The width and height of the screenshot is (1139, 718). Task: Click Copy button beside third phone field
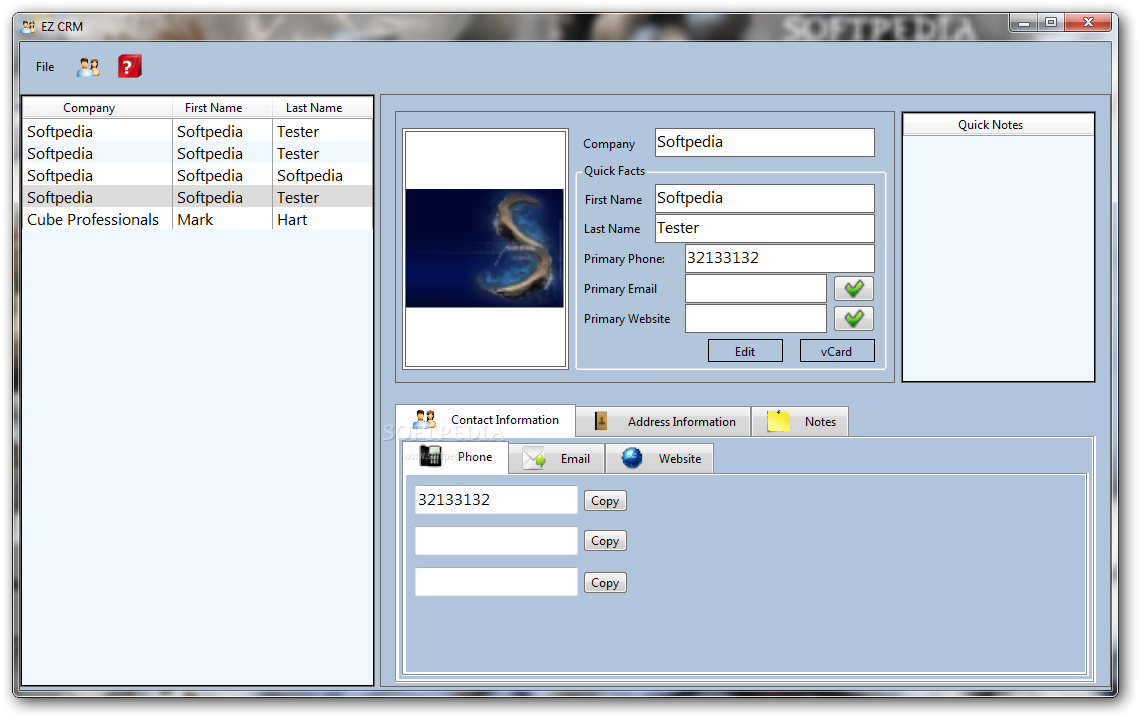[x=605, y=583]
